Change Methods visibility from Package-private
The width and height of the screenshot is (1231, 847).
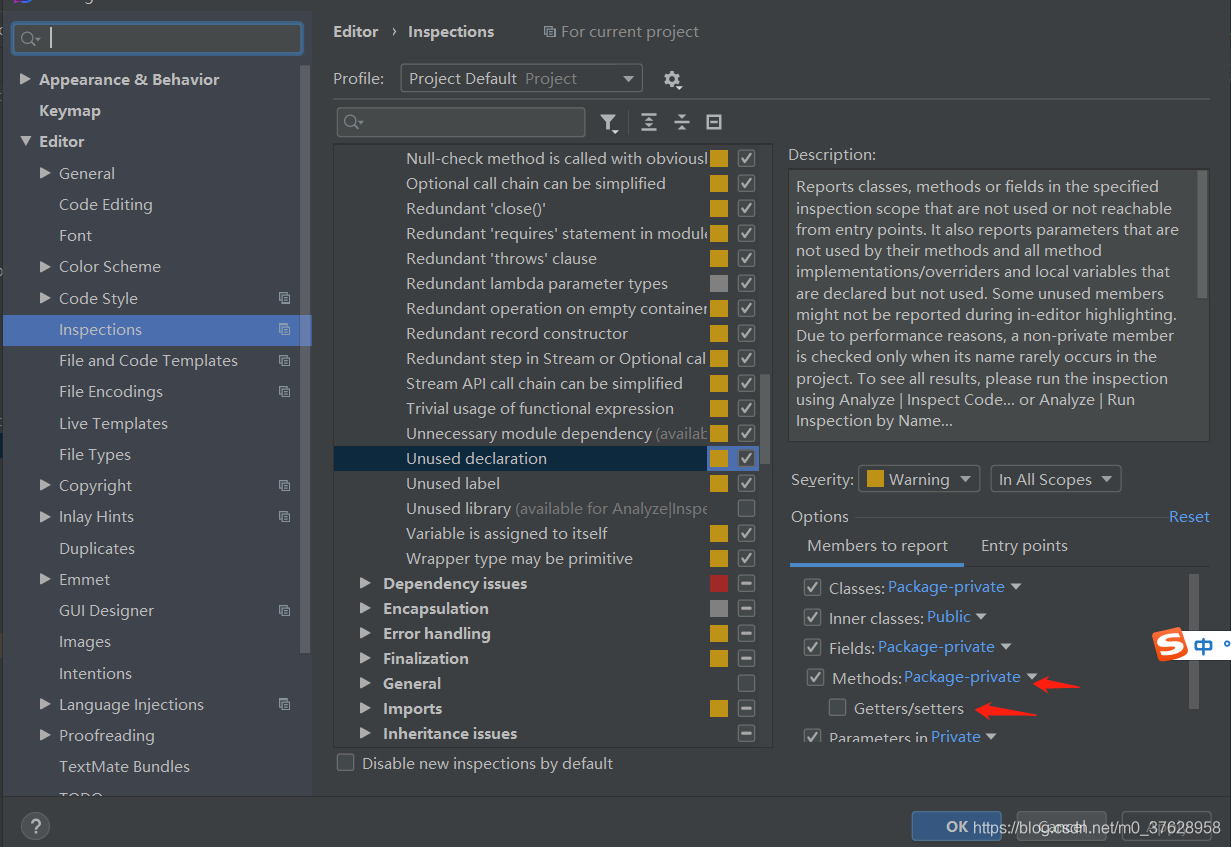[971, 677]
